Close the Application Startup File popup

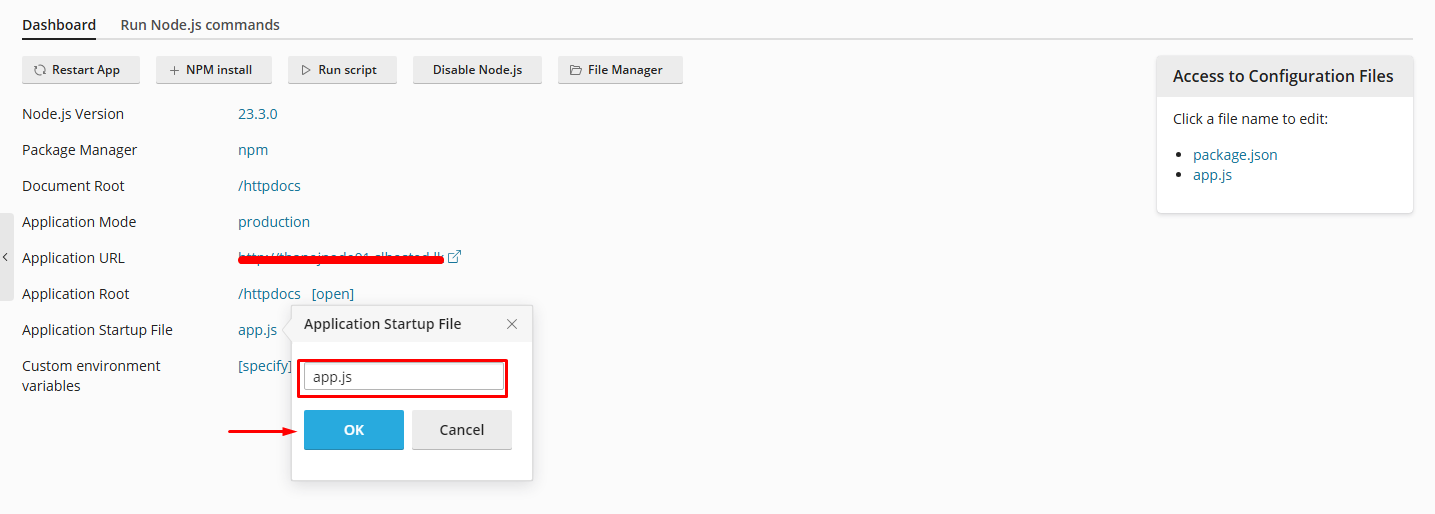pos(512,324)
